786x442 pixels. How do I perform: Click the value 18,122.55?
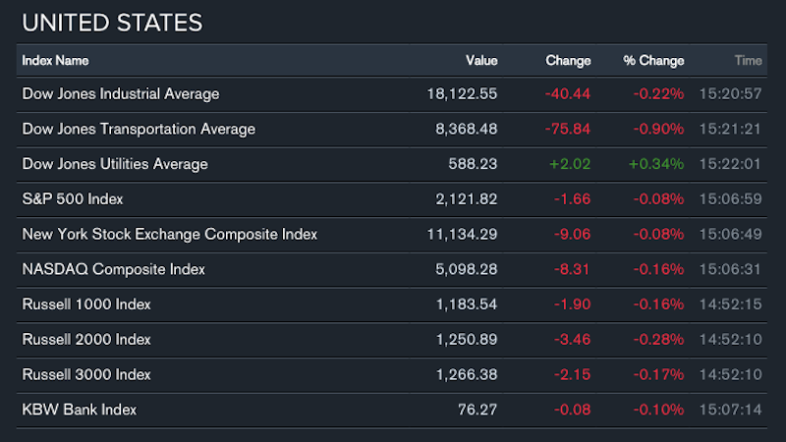[x=462, y=94]
